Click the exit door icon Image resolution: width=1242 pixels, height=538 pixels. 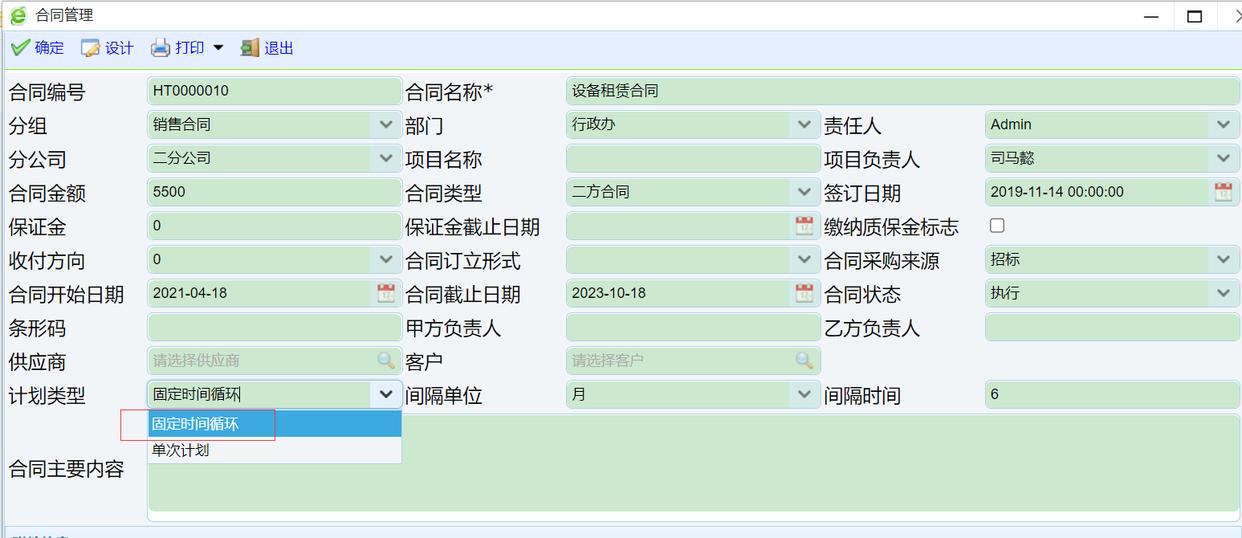tap(250, 48)
